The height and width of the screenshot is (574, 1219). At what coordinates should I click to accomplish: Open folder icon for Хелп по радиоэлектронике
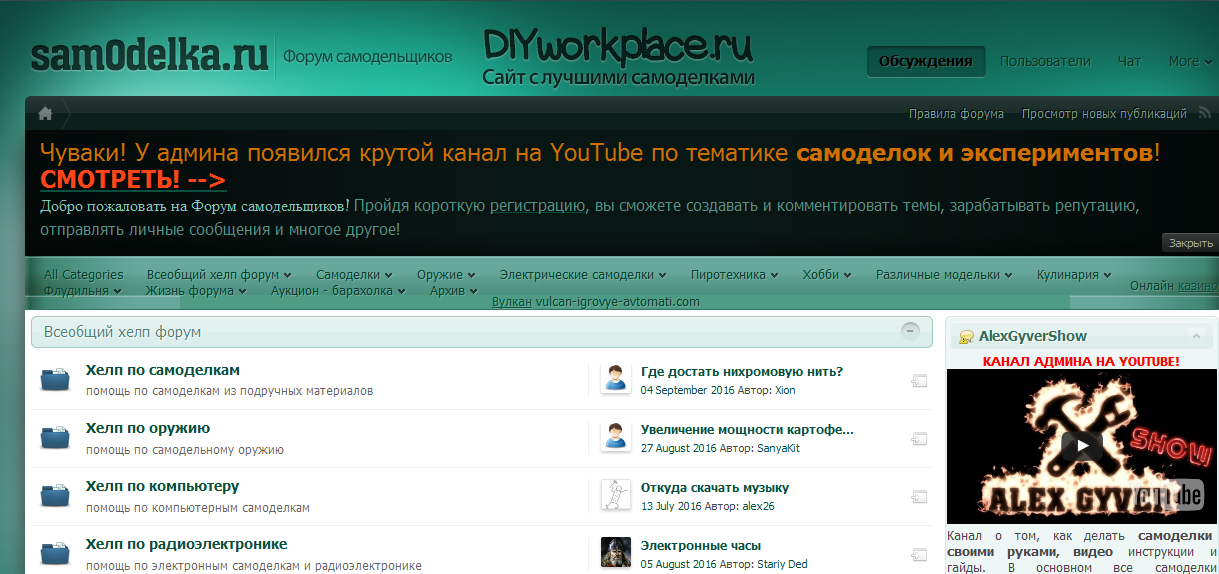pos(55,554)
